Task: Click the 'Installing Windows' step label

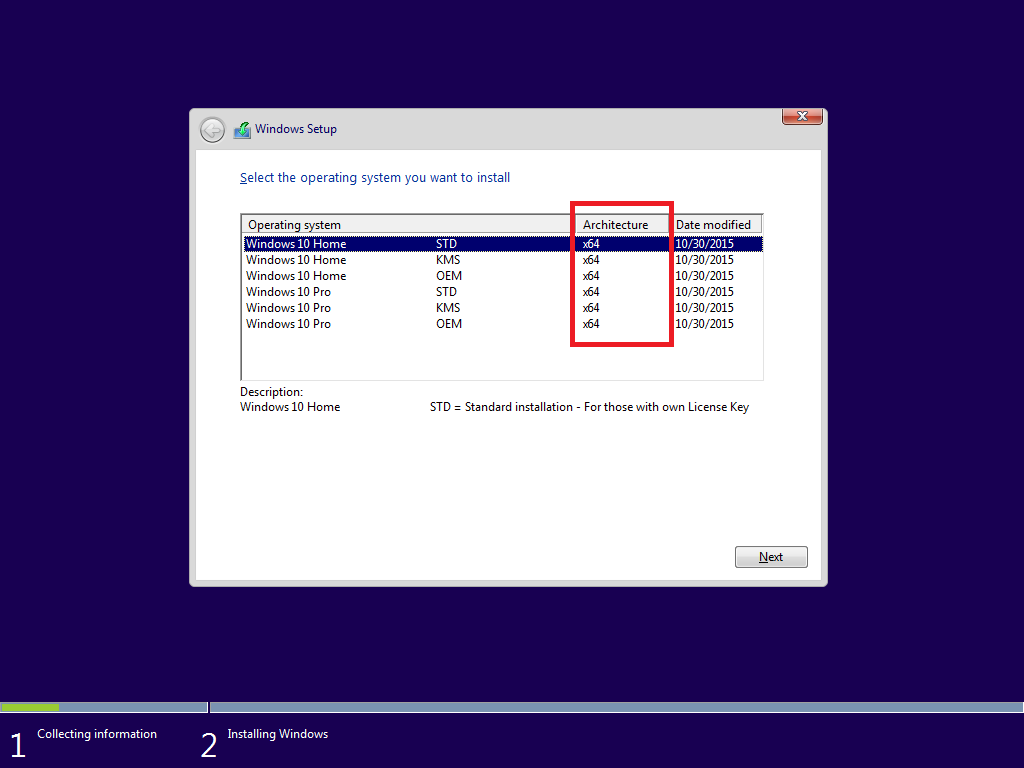Action: (x=278, y=734)
